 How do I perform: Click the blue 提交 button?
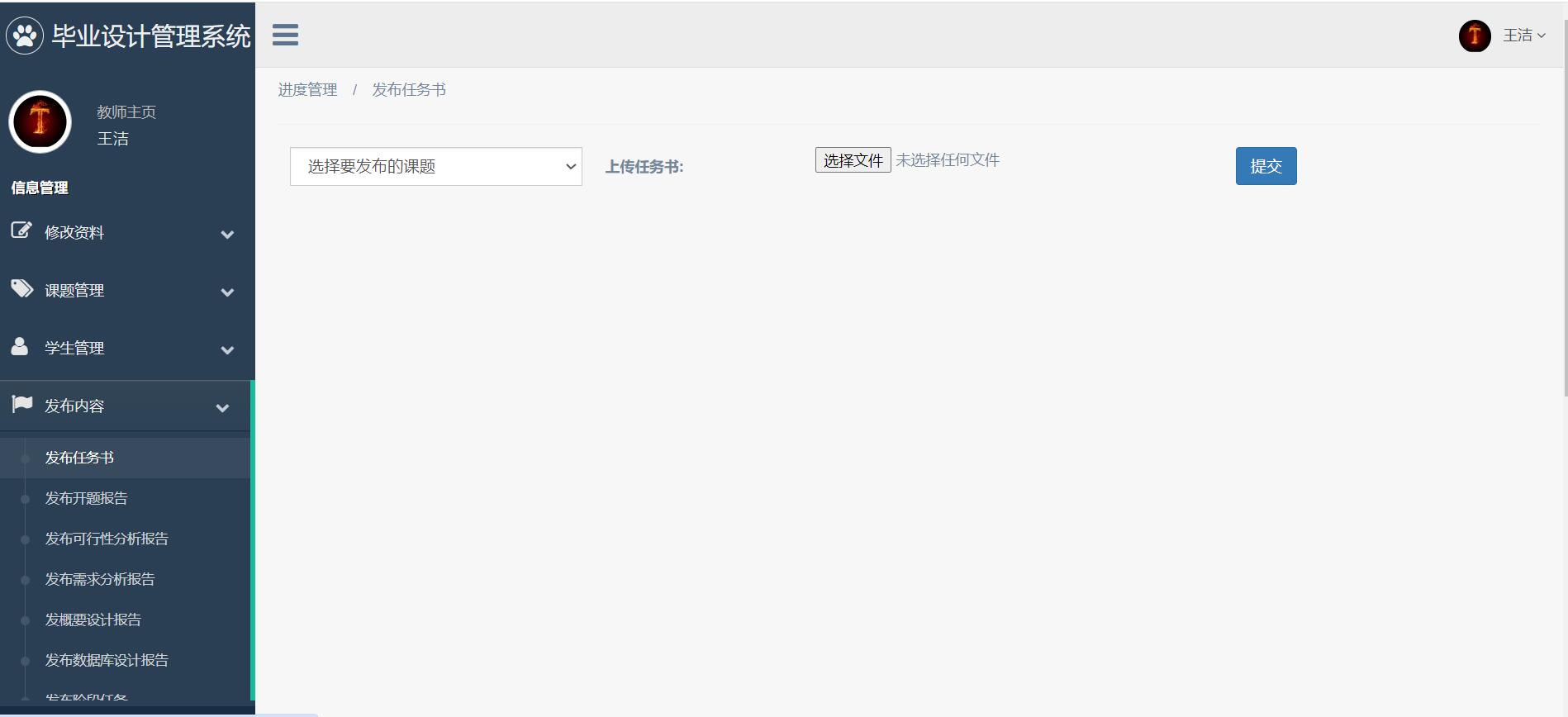[x=1266, y=166]
